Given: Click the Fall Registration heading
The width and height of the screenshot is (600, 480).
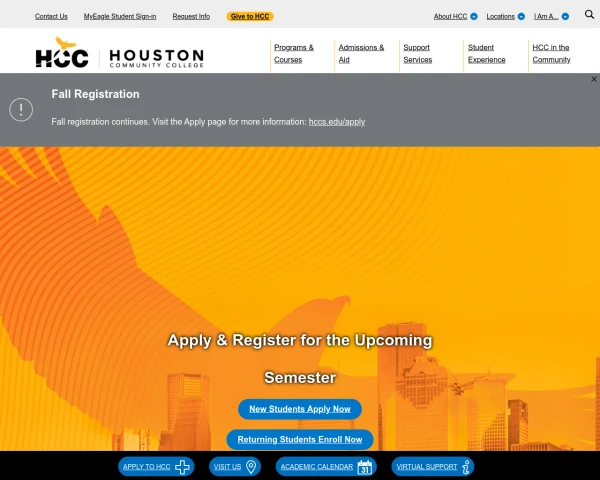Looking at the screenshot, I should click(x=95, y=94).
